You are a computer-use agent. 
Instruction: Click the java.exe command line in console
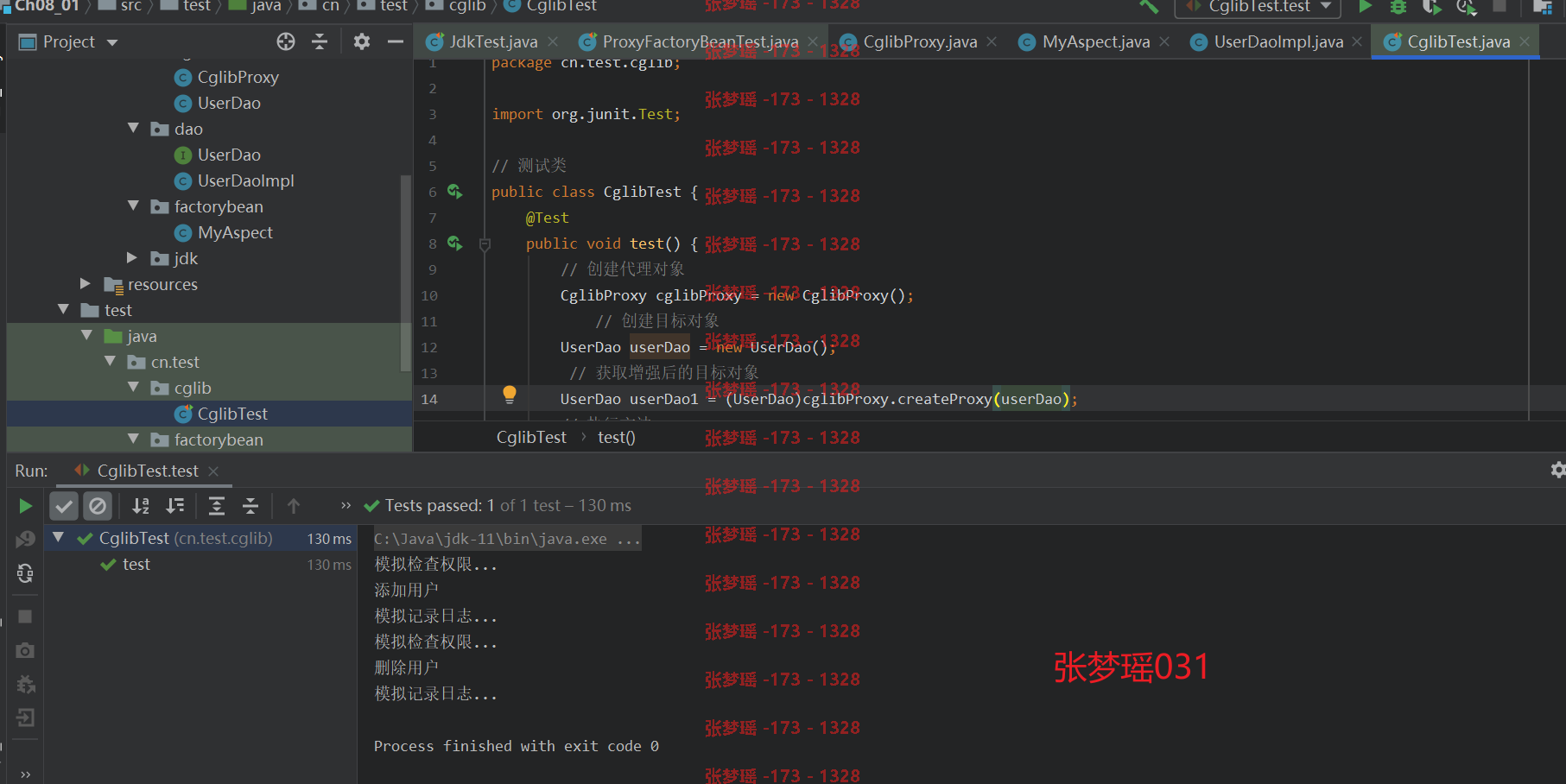click(507, 539)
